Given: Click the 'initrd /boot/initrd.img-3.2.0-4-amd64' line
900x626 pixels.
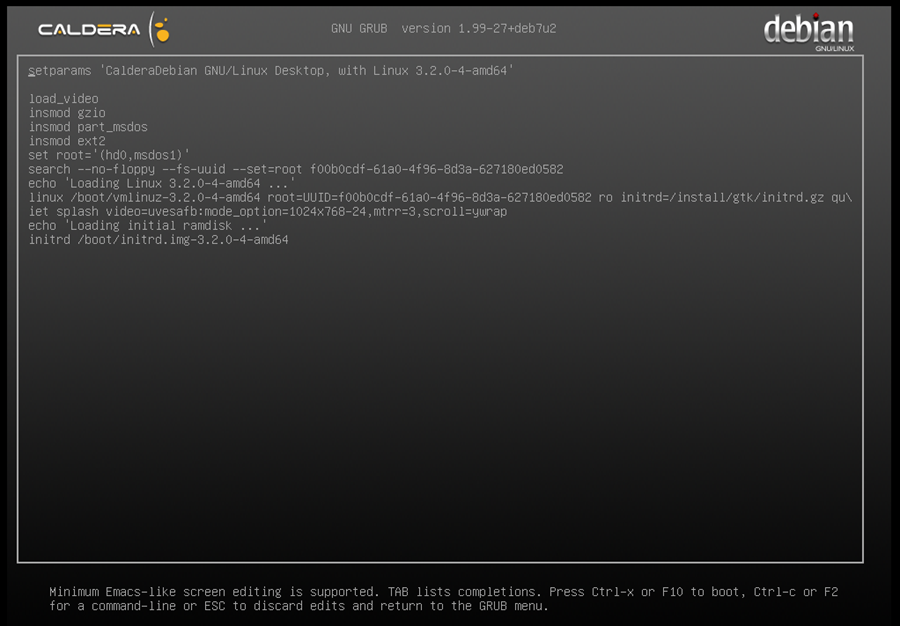Looking at the screenshot, I should pos(158,240).
